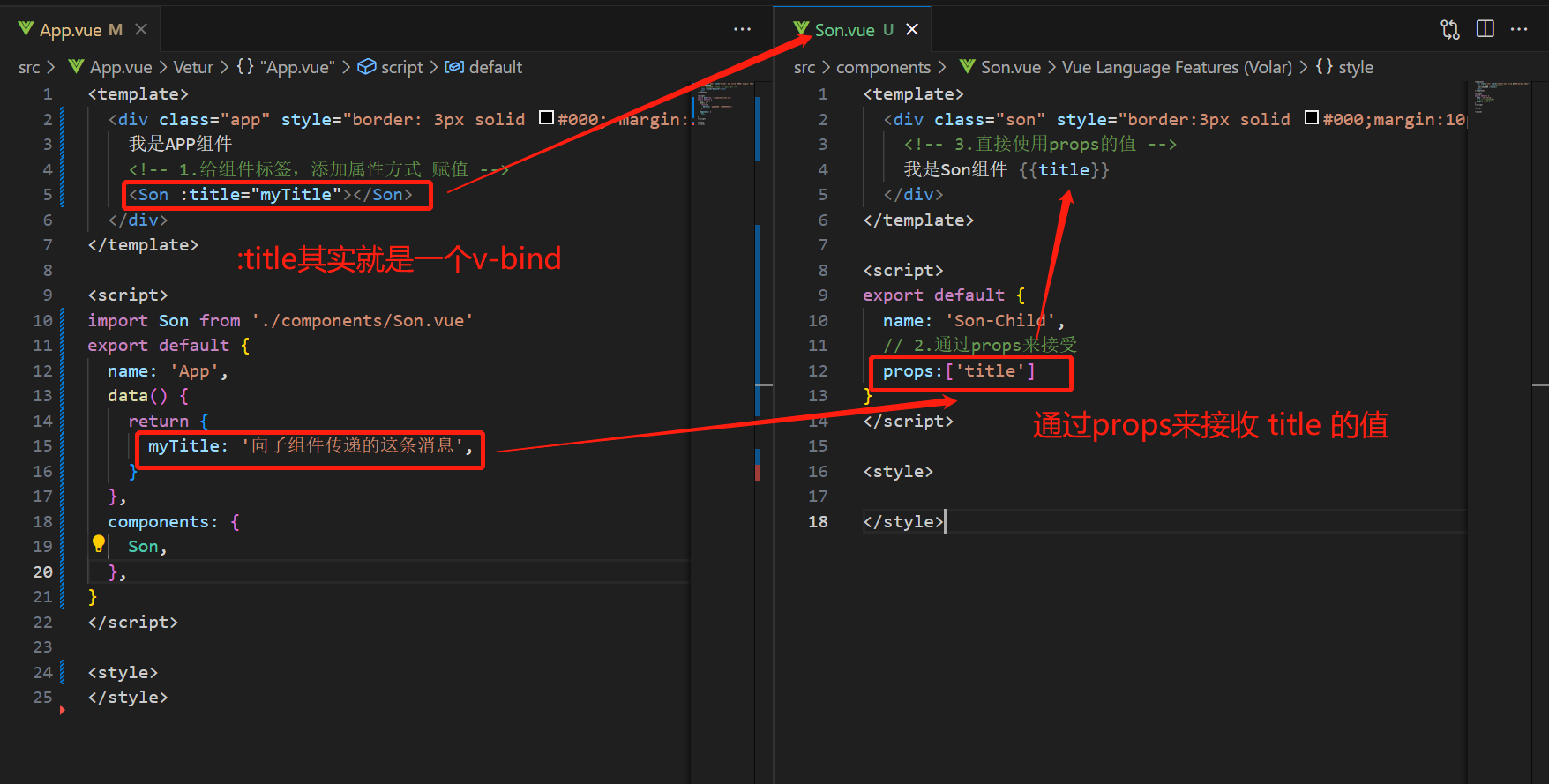Click the myTitle data property line
This screenshot has width=1549, height=784.
tap(311, 445)
